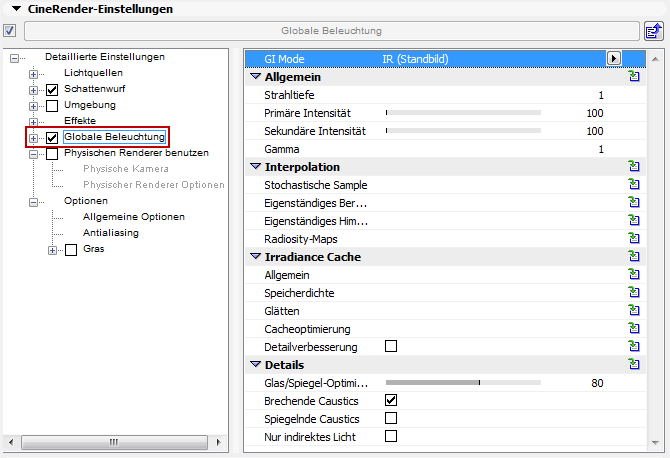Click the Glas/Spiegel value 80 field

tap(597, 383)
